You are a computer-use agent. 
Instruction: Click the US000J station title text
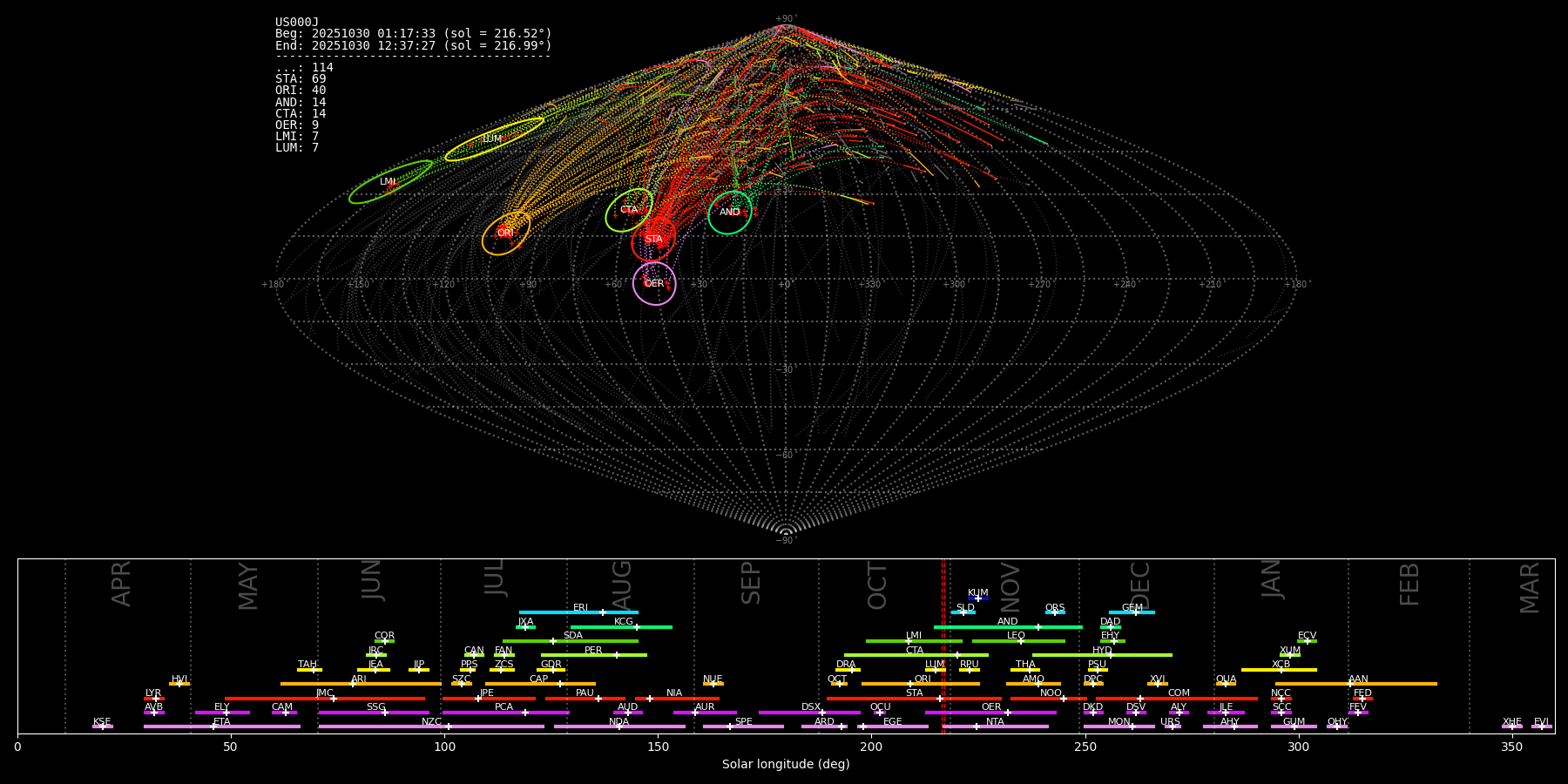(297, 23)
